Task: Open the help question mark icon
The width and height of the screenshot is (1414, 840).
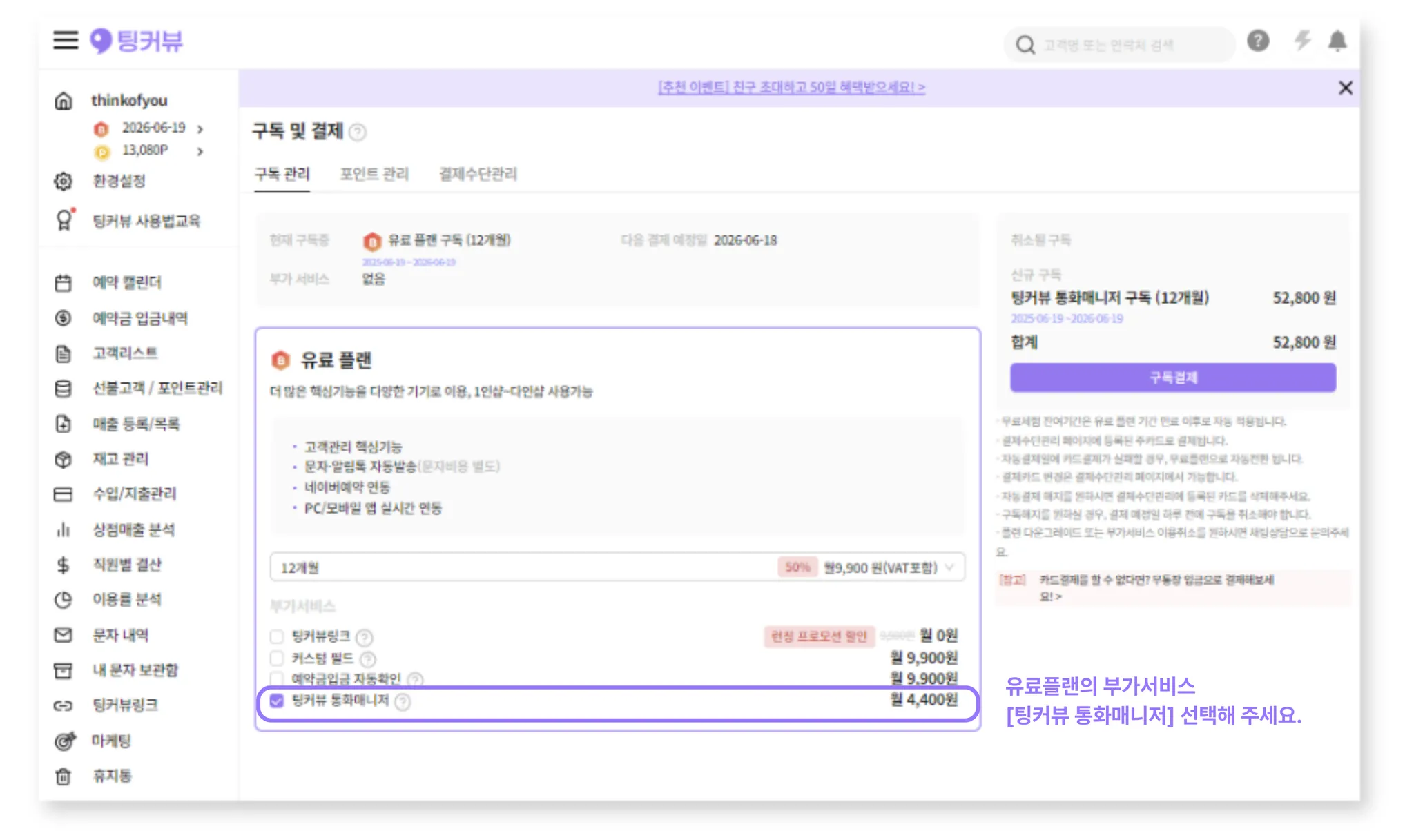Action: [1258, 41]
